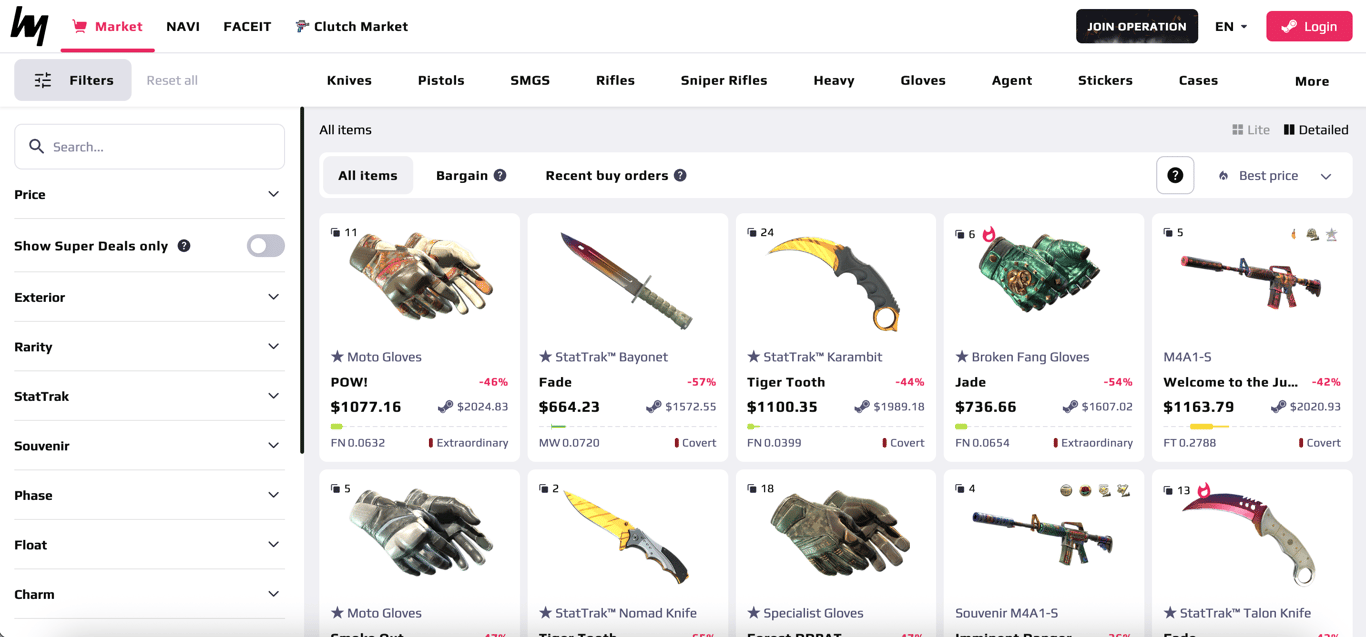Screen dimensions: 1366x637
Task: Open the FACEIT nav item
Action: click(247, 26)
